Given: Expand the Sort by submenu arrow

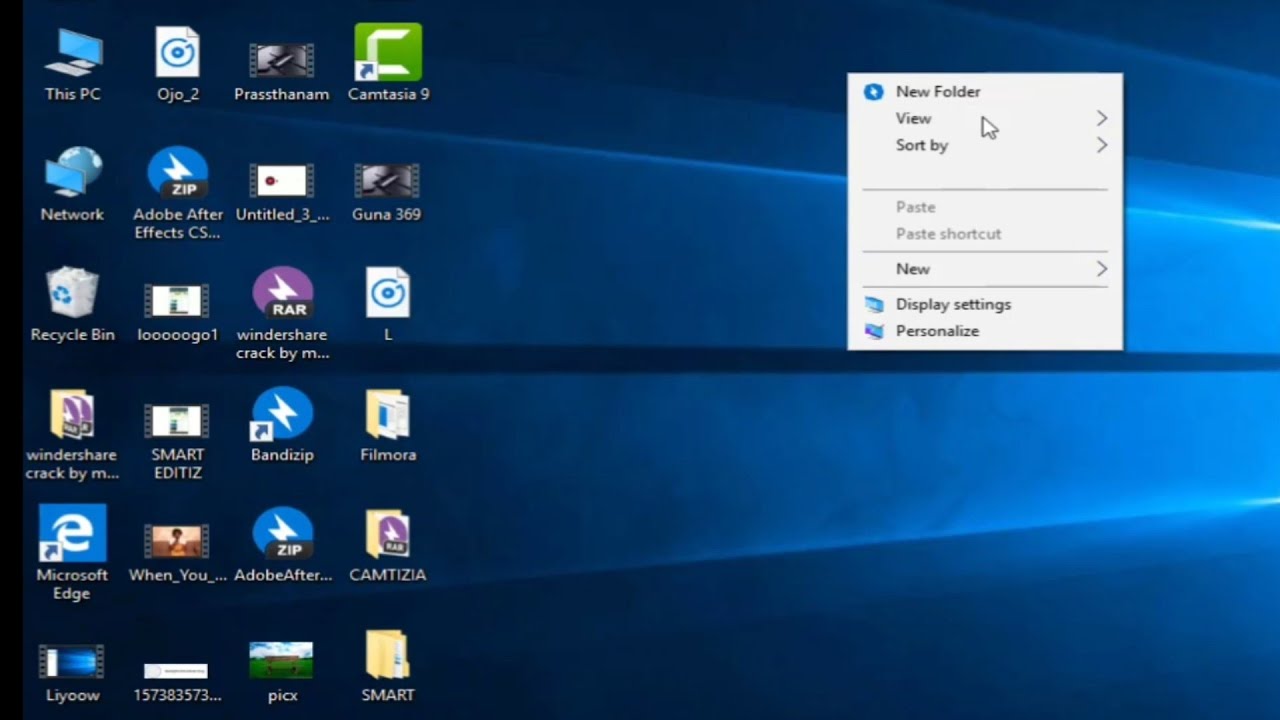Looking at the screenshot, I should pyautogui.click(x=1101, y=145).
